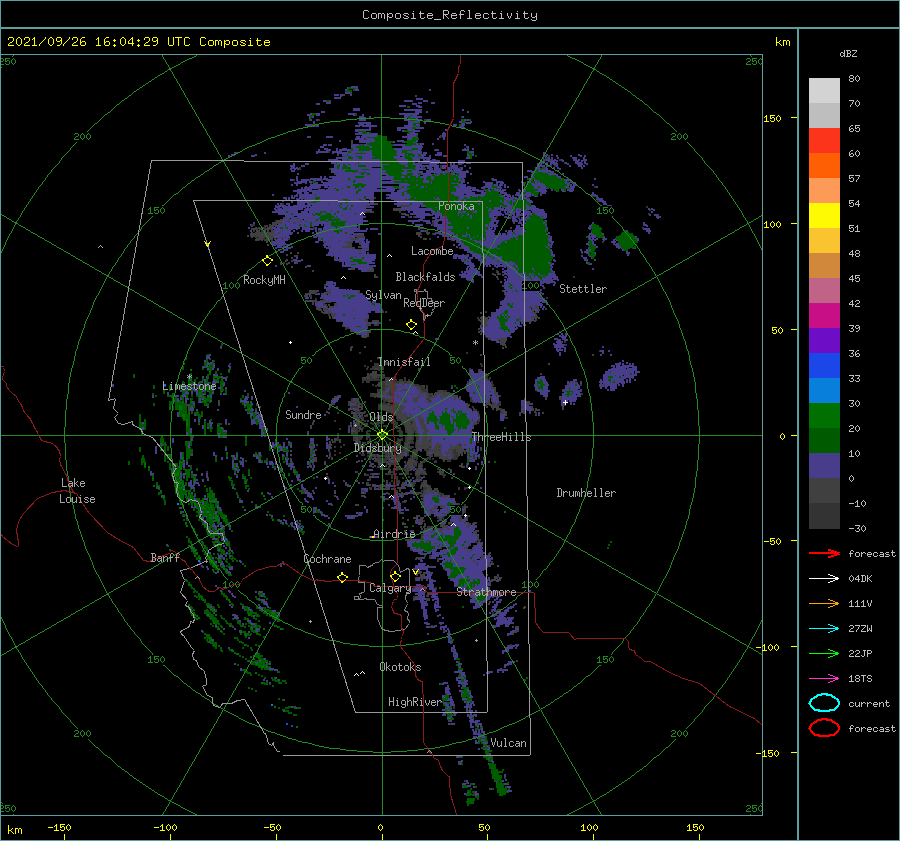Click the Sundre town label
The width and height of the screenshot is (900, 841).
[303, 414]
